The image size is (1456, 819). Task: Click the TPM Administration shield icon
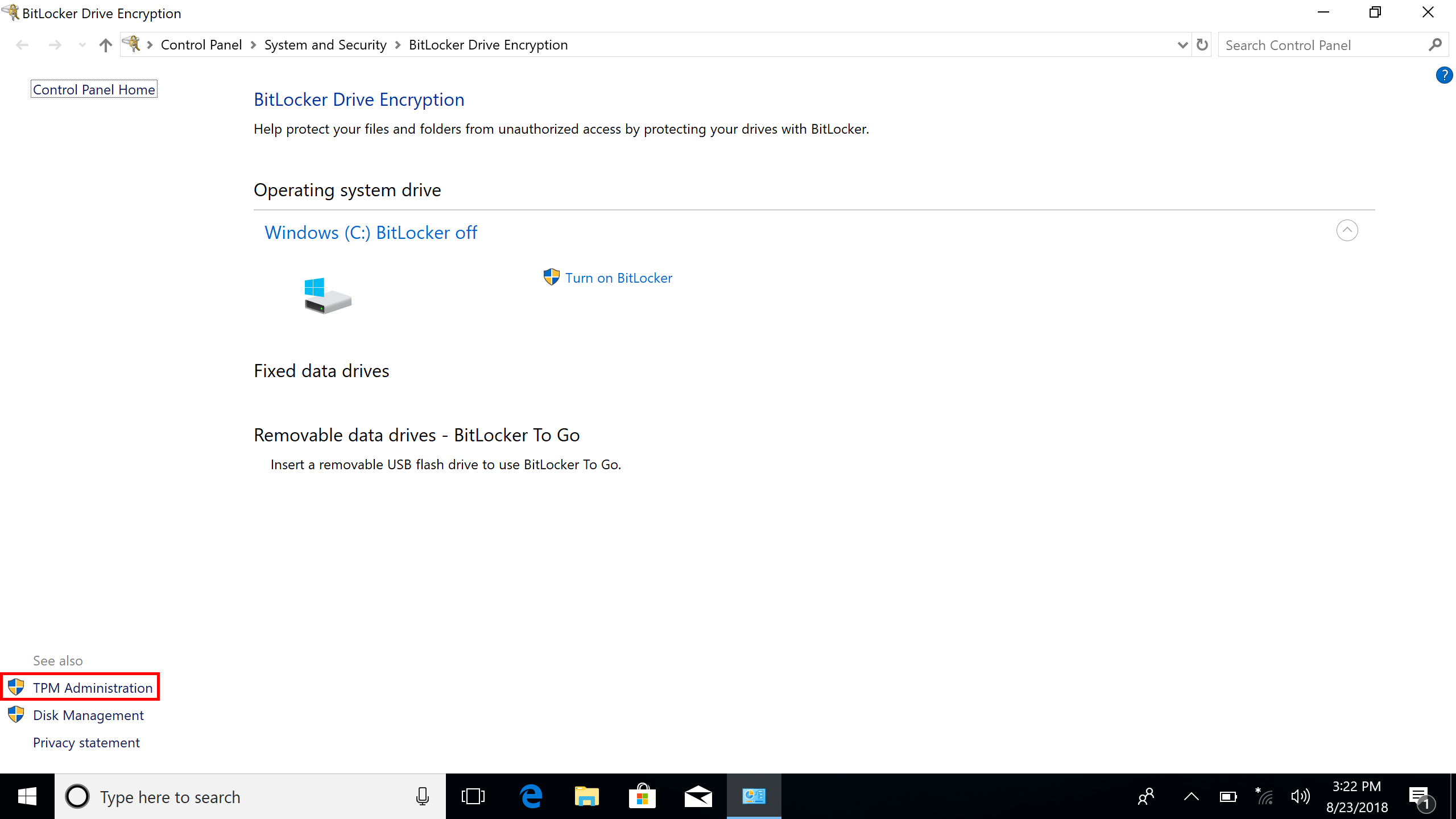[x=16, y=688]
